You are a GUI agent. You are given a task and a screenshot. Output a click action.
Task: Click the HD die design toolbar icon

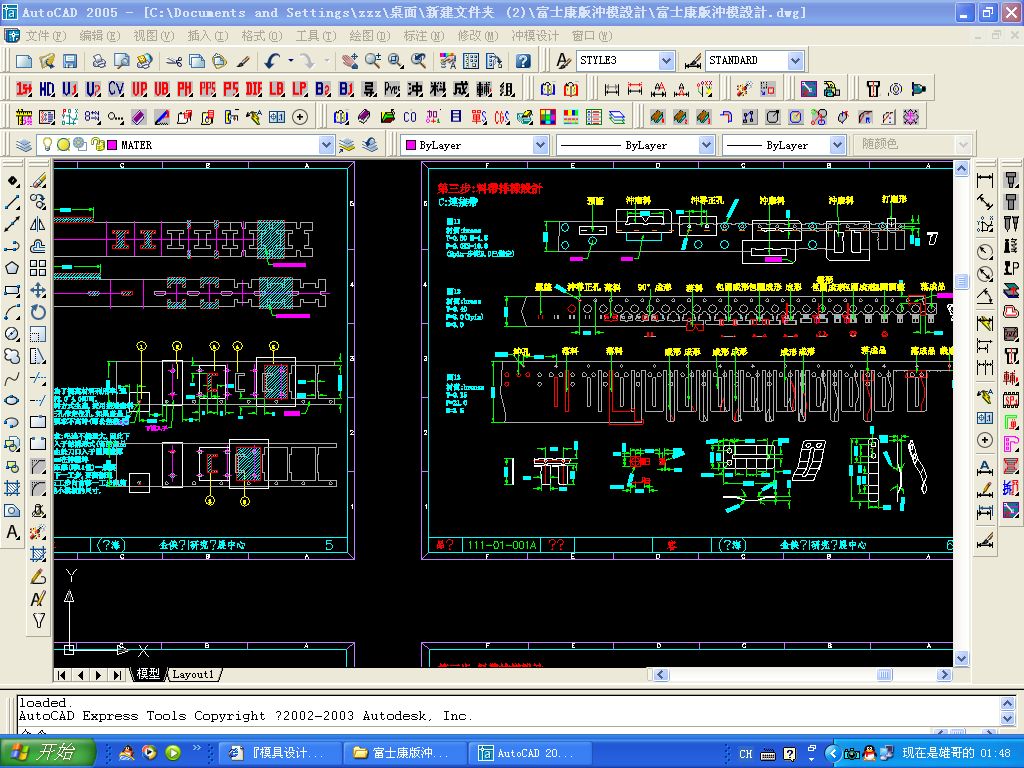pyautogui.click(x=47, y=89)
